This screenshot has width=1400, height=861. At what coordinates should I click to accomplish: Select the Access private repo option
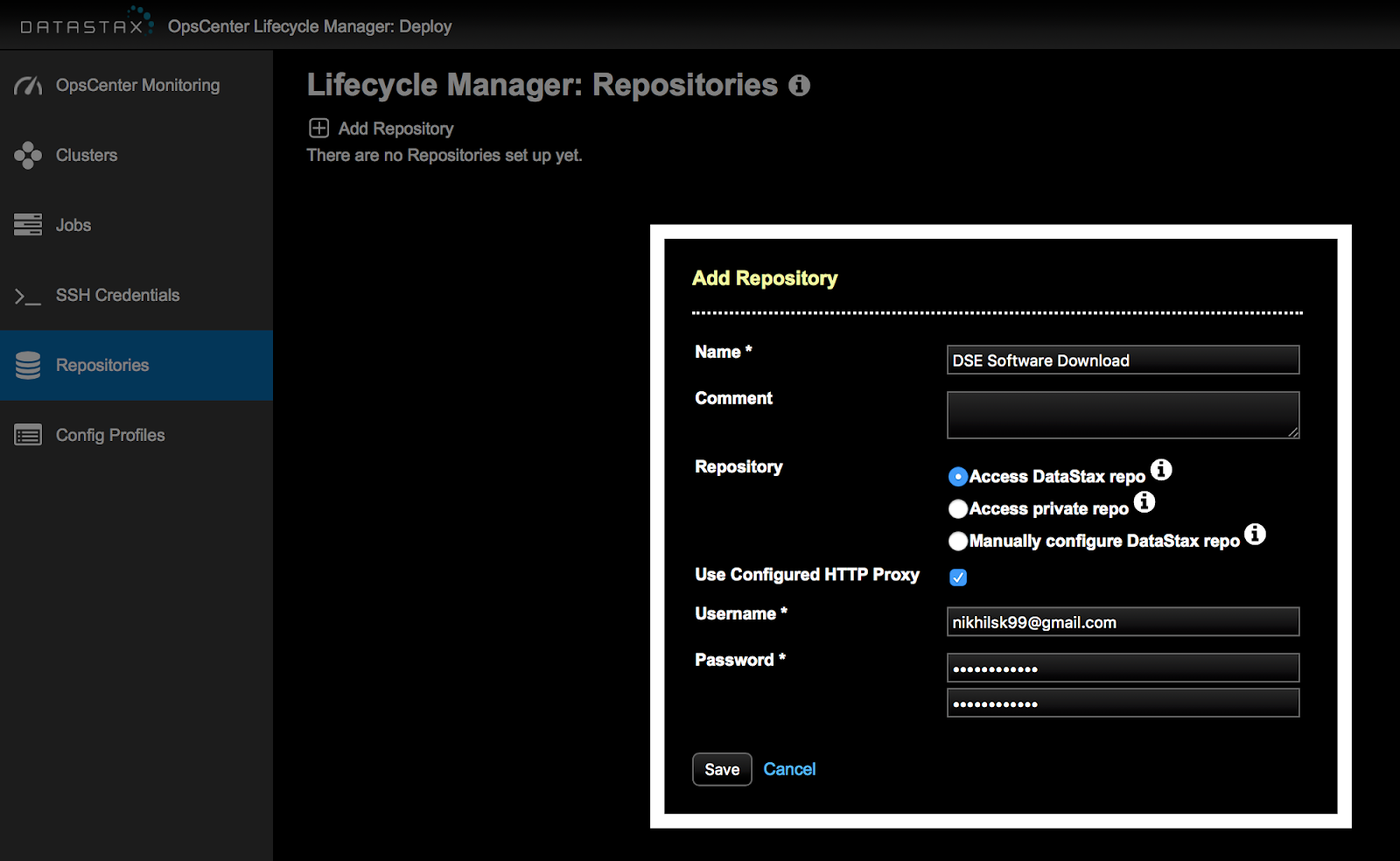(958, 509)
